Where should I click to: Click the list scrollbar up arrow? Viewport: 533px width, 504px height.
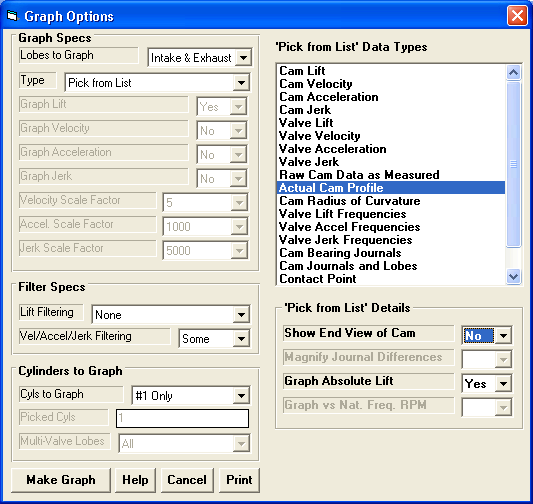point(513,72)
